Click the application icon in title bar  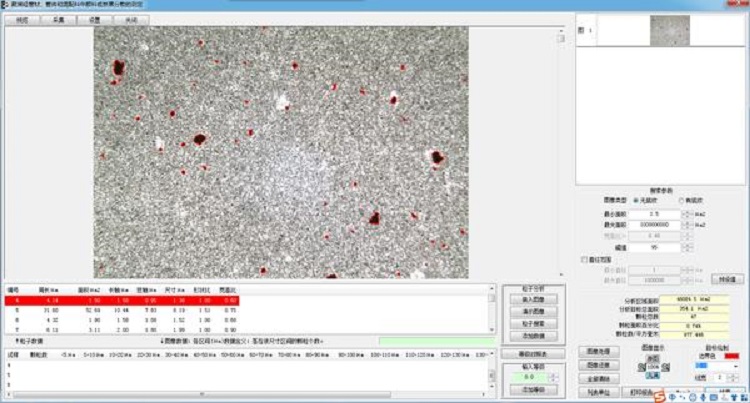pos(5,5)
